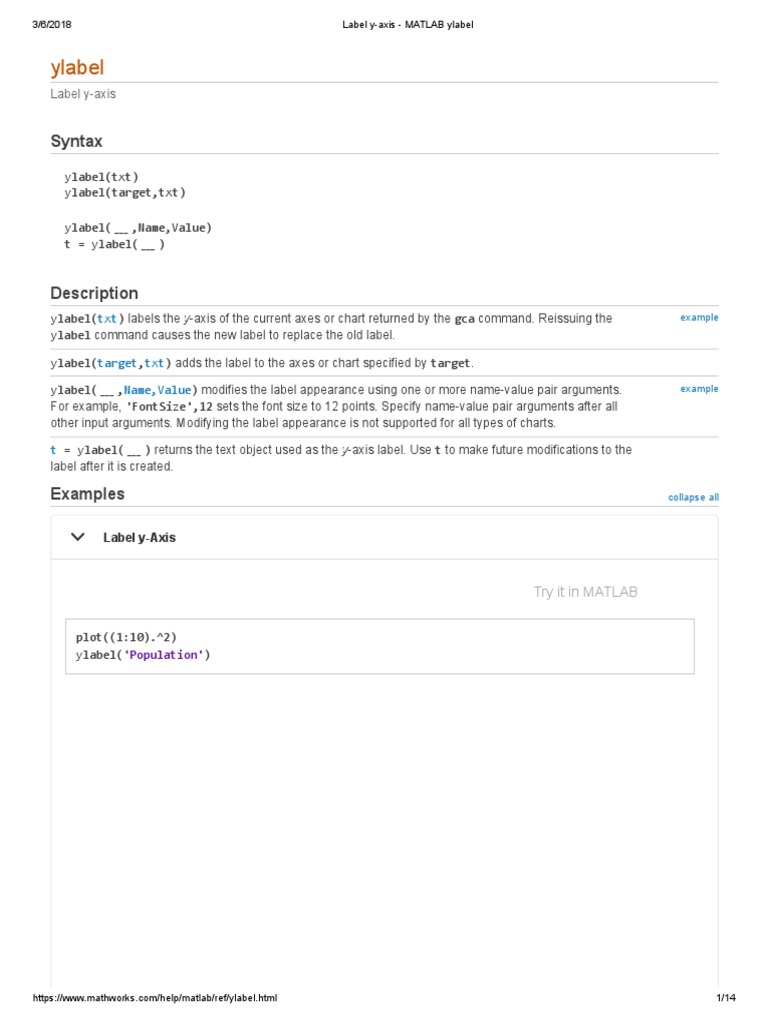Click inside the plot((1:10).^2) code box

click(379, 646)
